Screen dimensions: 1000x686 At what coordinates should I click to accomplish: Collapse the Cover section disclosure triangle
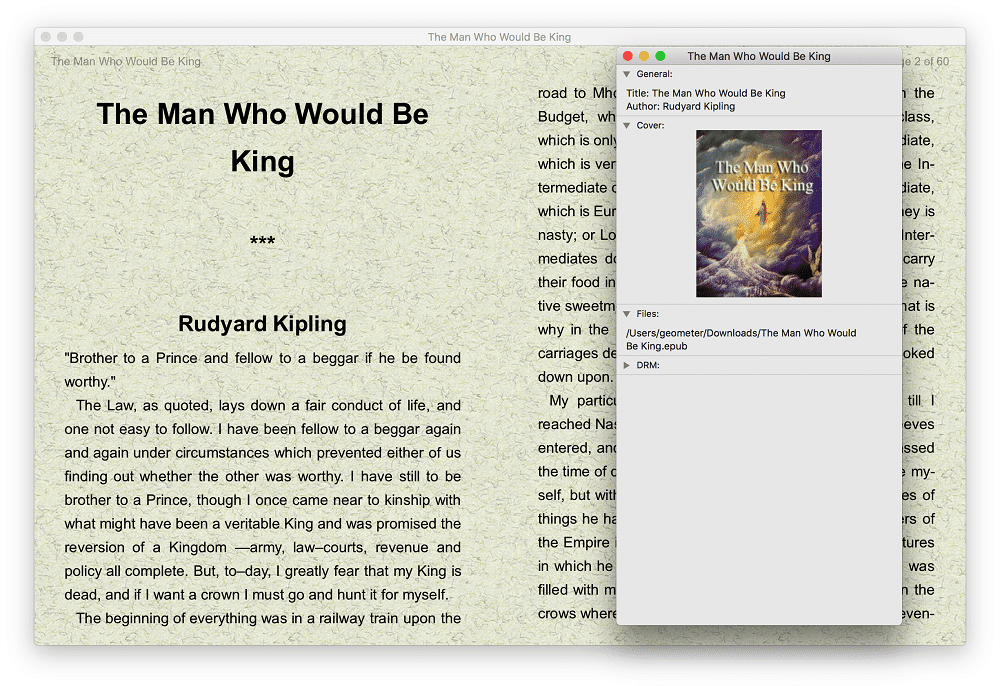[x=627, y=126]
